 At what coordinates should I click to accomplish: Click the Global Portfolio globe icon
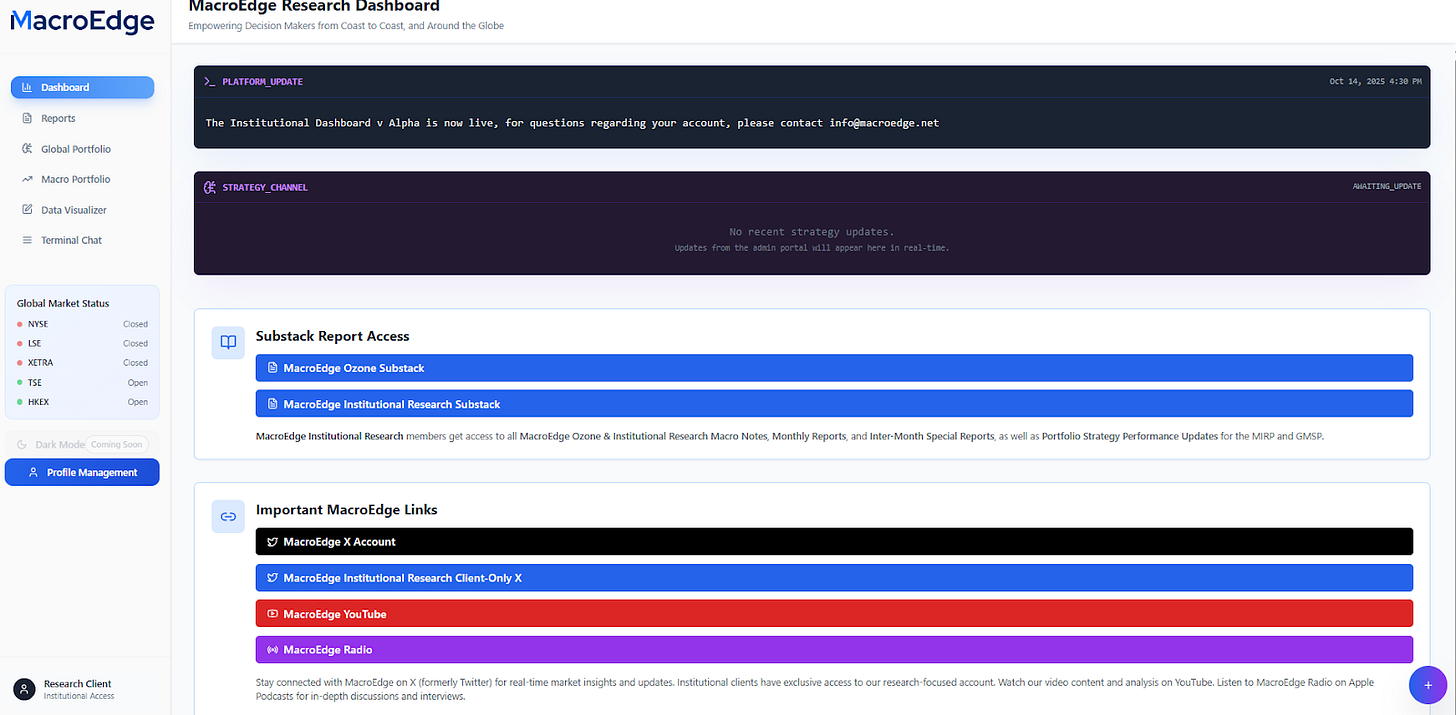click(27, 149)
